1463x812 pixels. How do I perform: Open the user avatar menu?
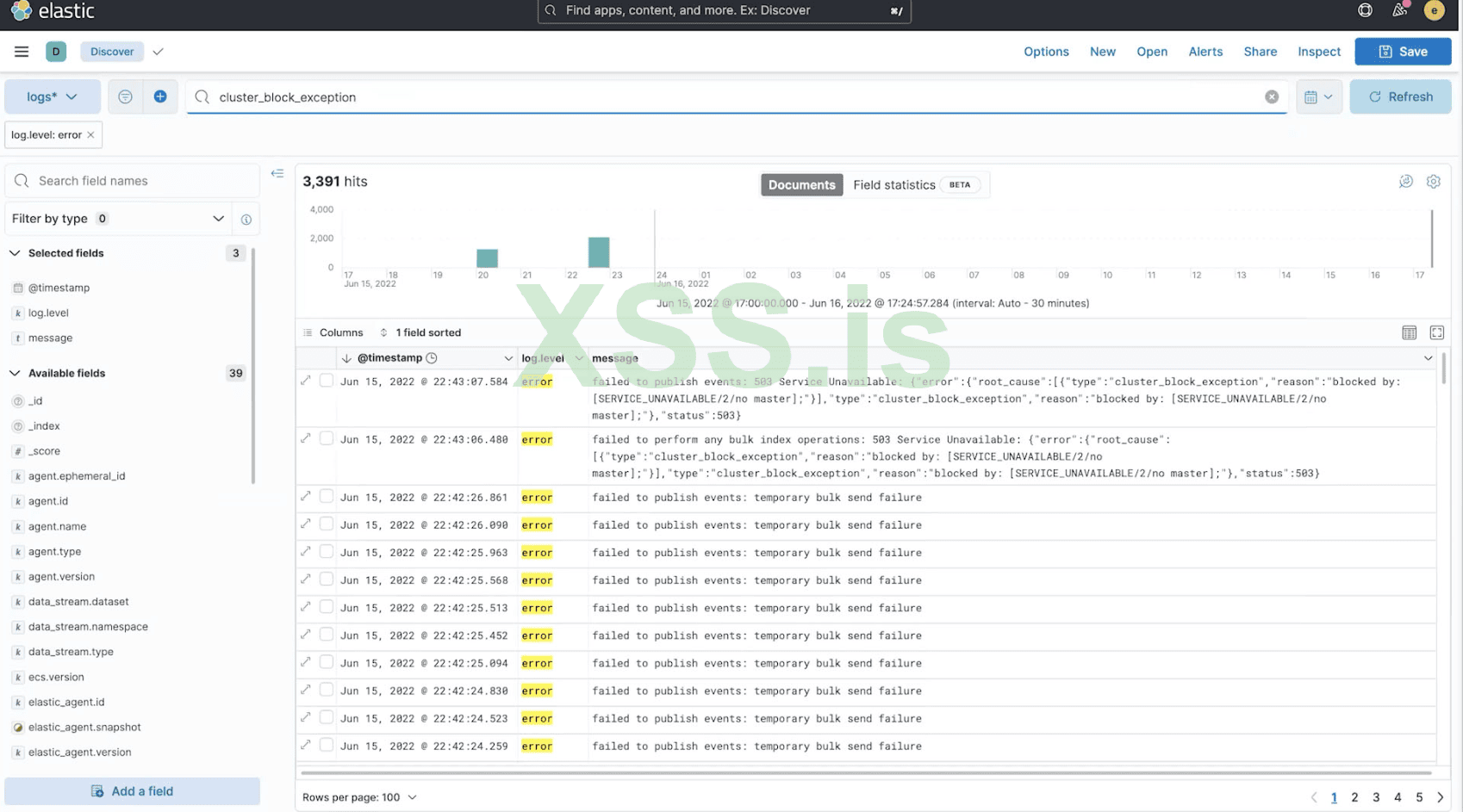coord(1434,10)
